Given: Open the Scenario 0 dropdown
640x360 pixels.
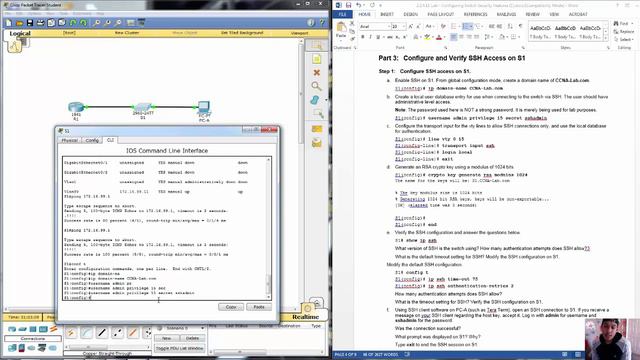Looking at the screenshot, I should (202, 328).
